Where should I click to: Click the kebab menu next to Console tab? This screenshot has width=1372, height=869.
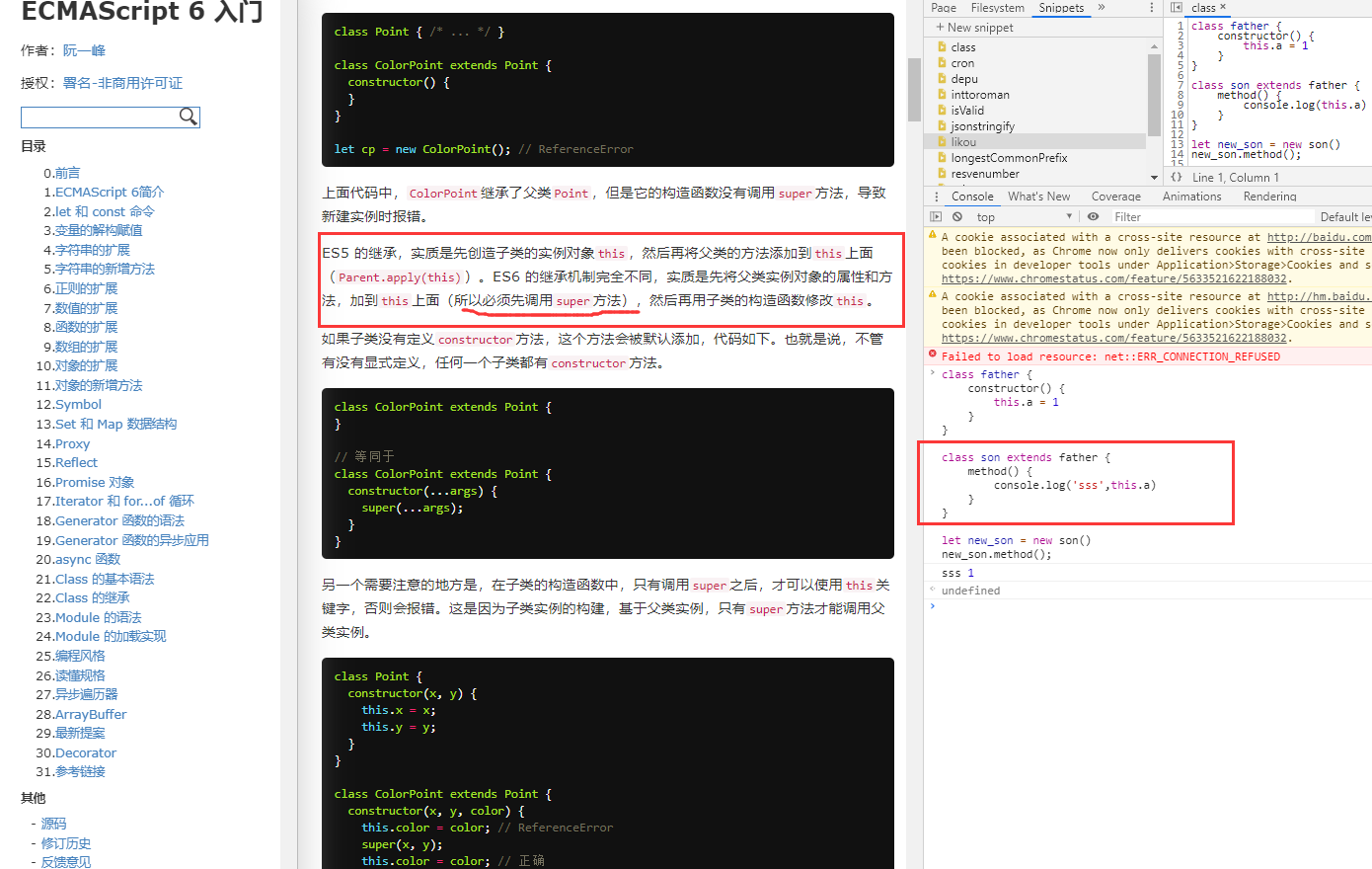click(x=936, y=196)
